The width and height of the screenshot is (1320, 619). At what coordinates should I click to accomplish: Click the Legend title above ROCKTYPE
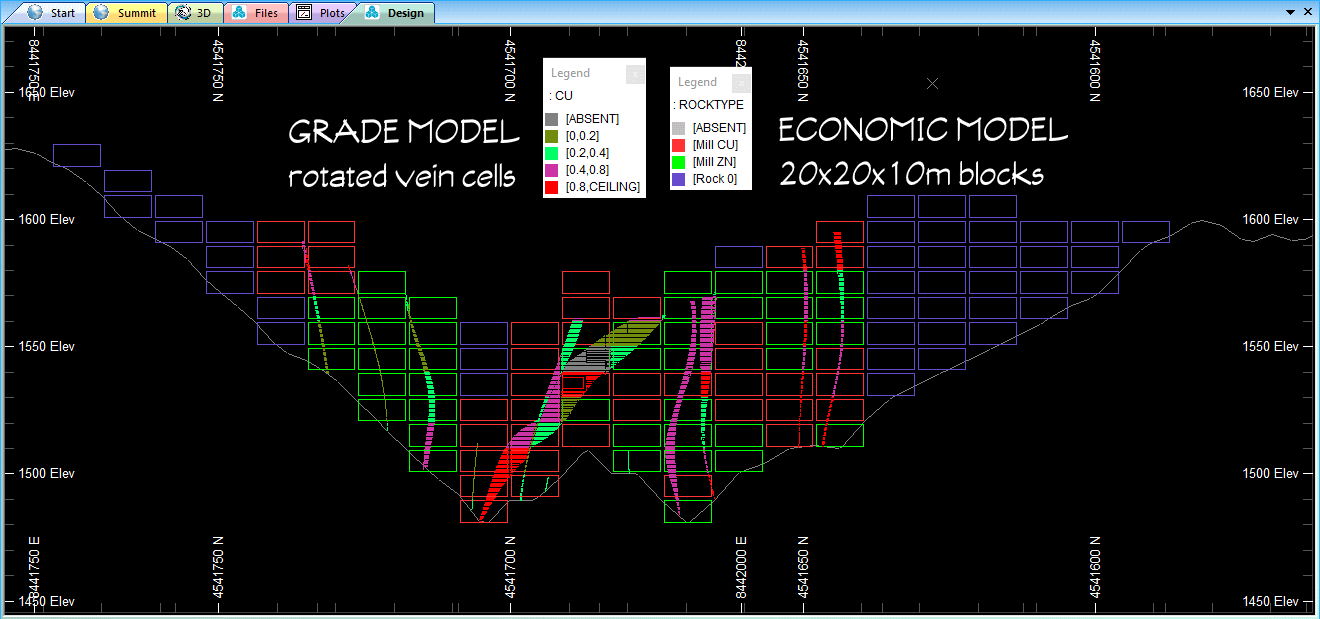pos(697,82)
